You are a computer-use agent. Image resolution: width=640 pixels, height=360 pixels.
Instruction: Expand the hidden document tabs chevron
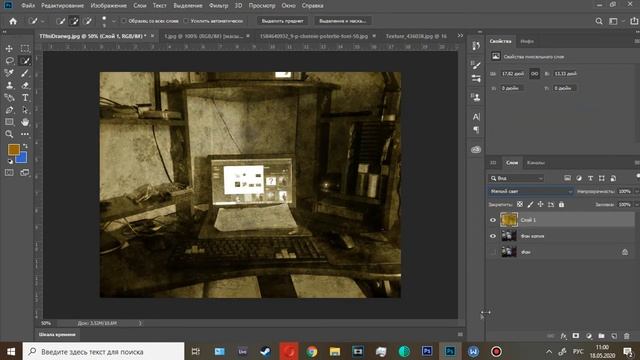coord(460,36)
